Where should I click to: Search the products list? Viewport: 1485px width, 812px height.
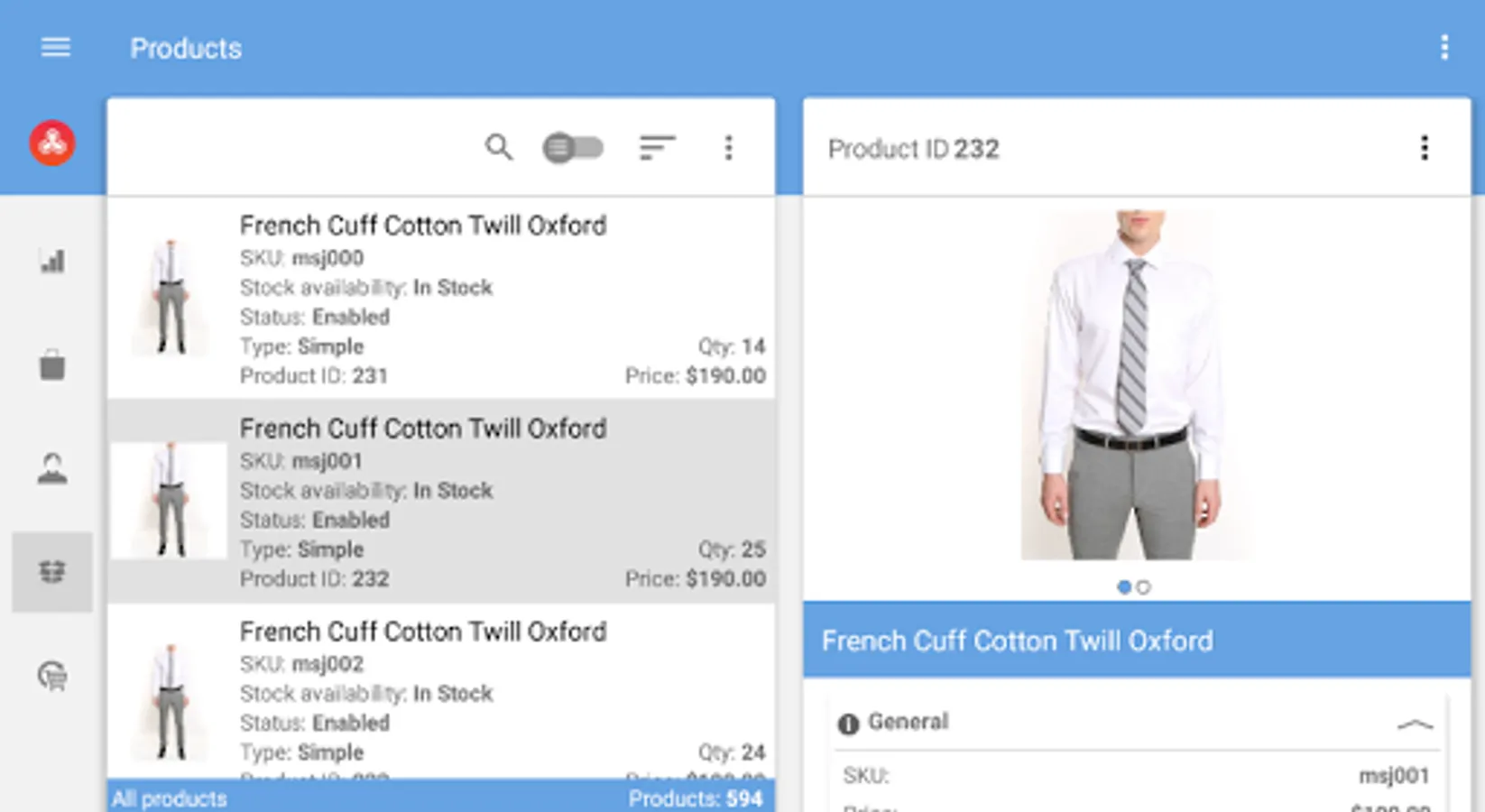[499, 147]
